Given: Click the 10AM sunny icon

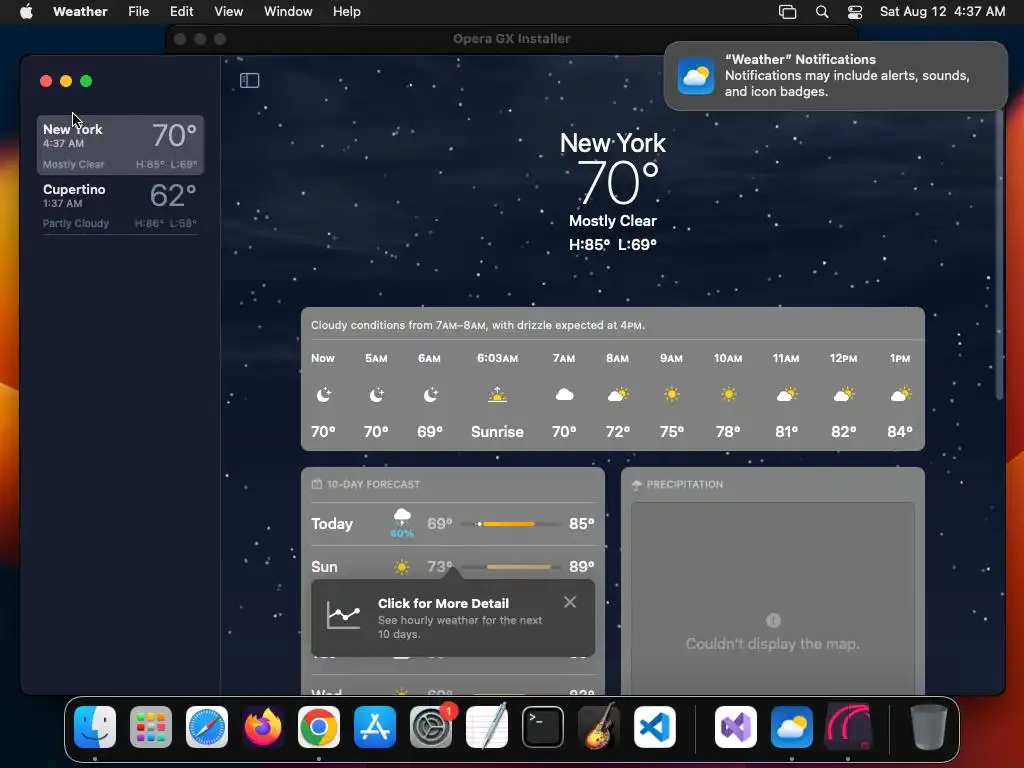Looking at the screenshot, I should tap(728, 394).
